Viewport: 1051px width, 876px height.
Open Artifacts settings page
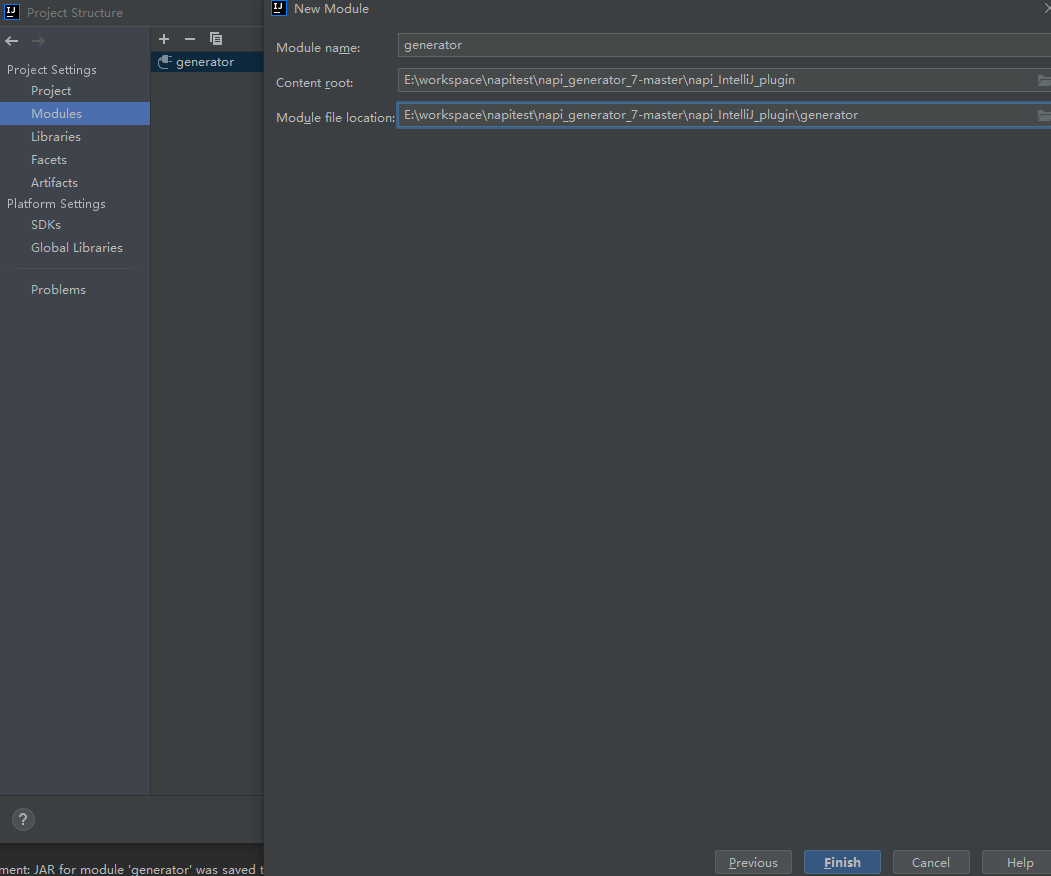pos(54,182)
